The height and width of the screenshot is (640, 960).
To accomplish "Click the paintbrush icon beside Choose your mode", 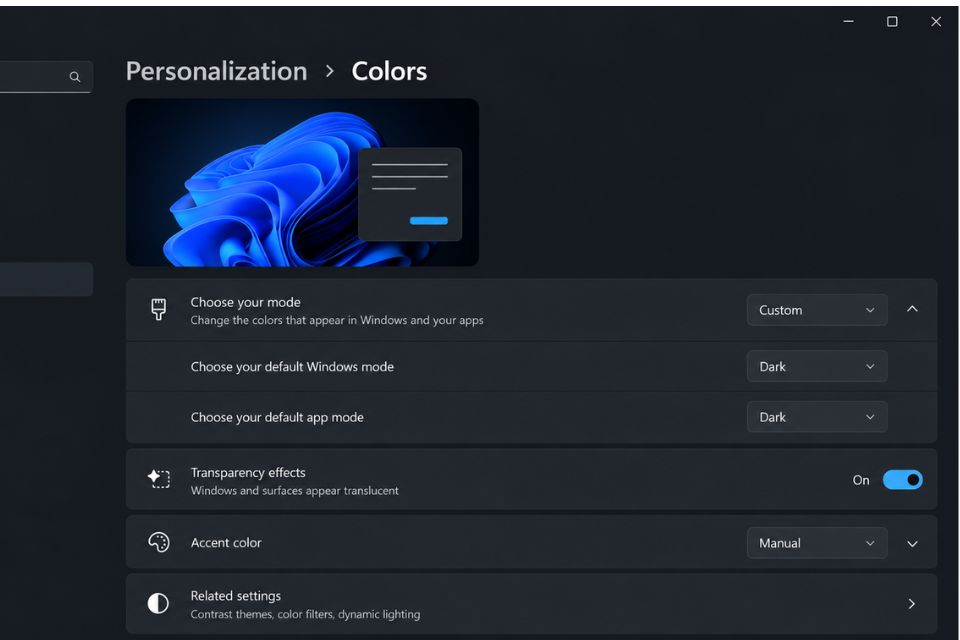I will coord(159,309).
